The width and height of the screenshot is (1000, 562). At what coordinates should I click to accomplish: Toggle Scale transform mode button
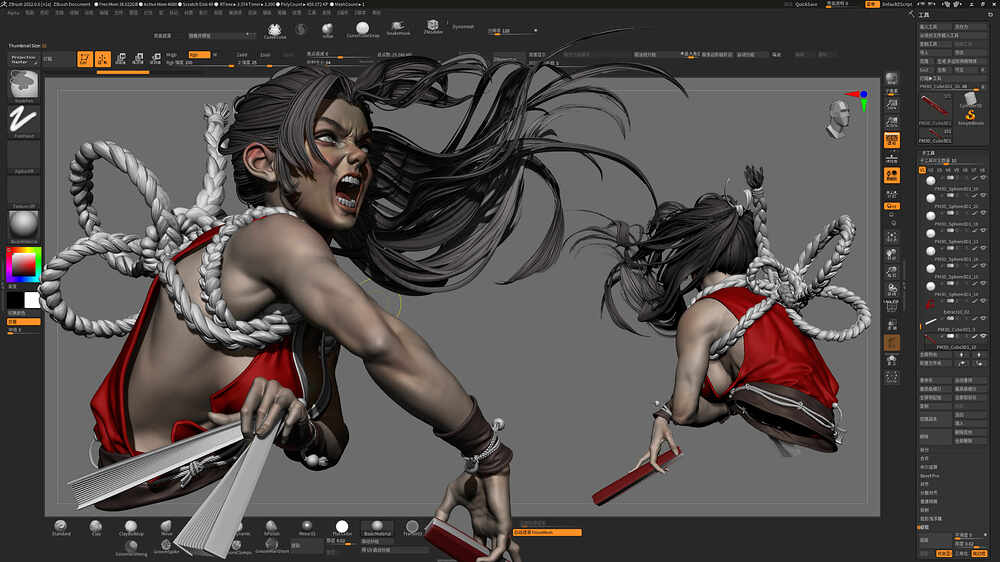[x=138, y=59]
